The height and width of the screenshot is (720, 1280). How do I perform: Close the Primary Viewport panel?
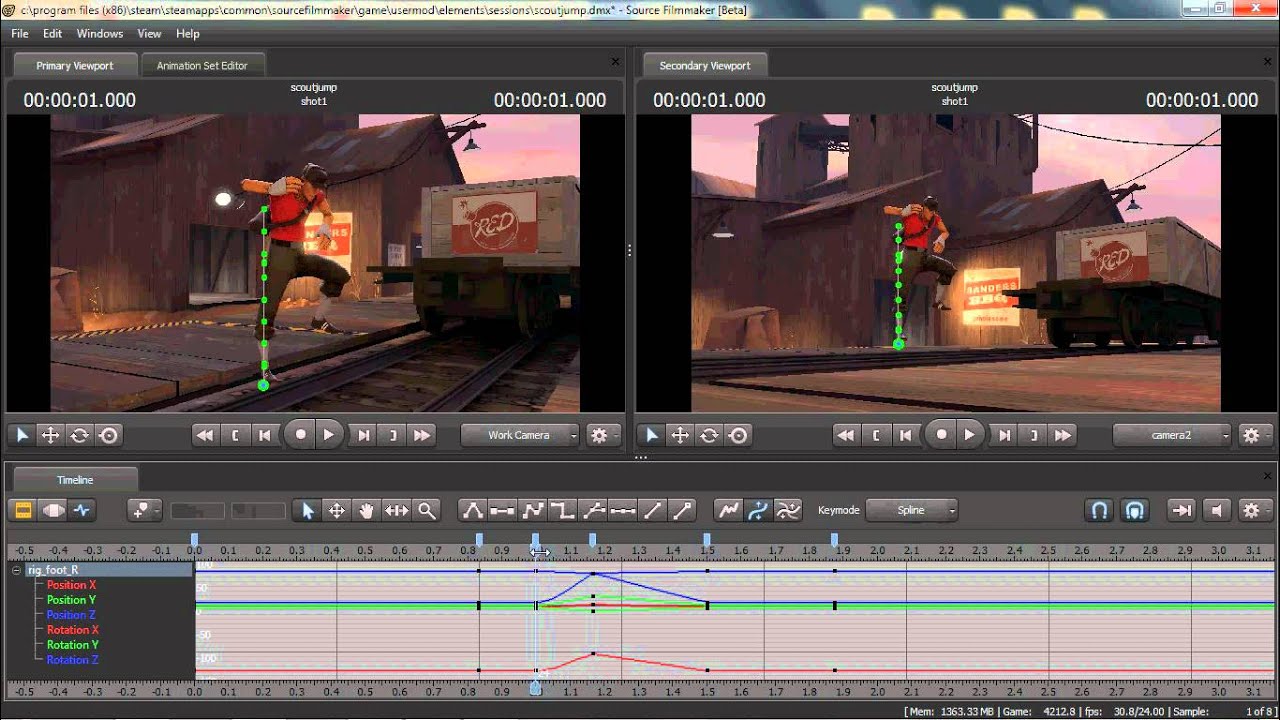point(615,62)
